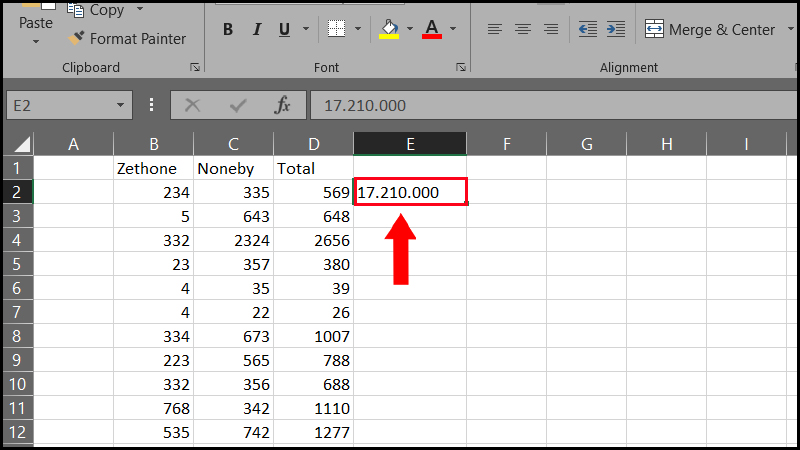Viewport: 800px width, 450px height.
Task: Select column A header
Action: click(73, 144)
